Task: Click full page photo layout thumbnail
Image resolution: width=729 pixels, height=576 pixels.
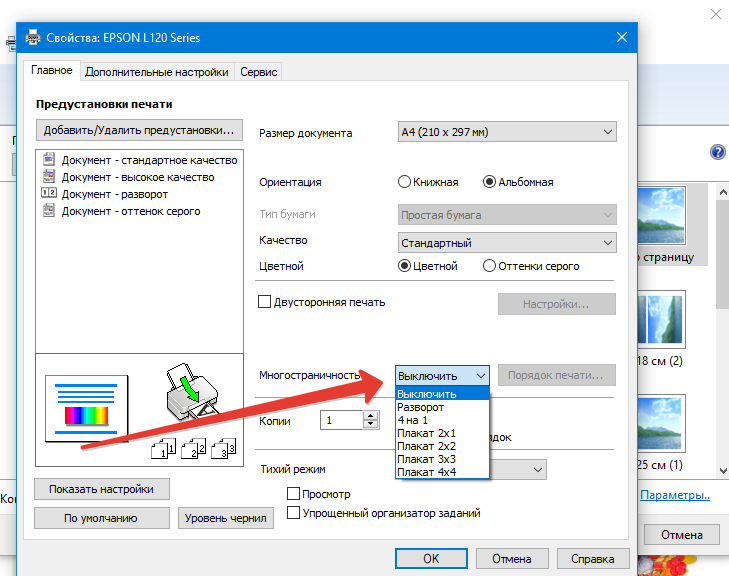Action: coord(662,215)
